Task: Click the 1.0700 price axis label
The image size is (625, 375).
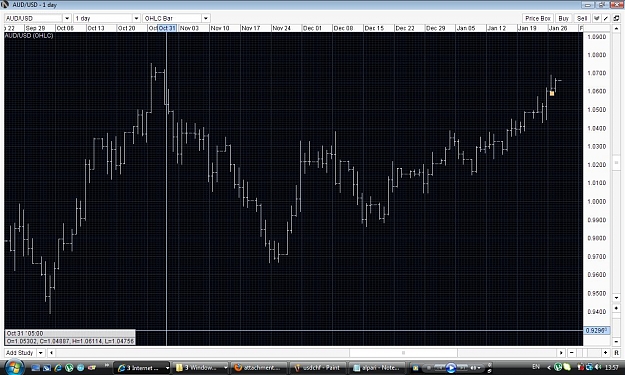Action: pos(597,73)
